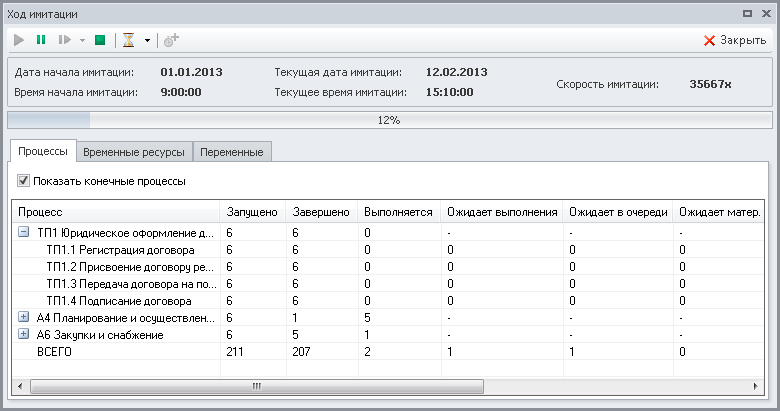Click the 12% simulation progress bar
This screenshot has width=780, height=411.
pyautogui.click(x=389, y=120)
